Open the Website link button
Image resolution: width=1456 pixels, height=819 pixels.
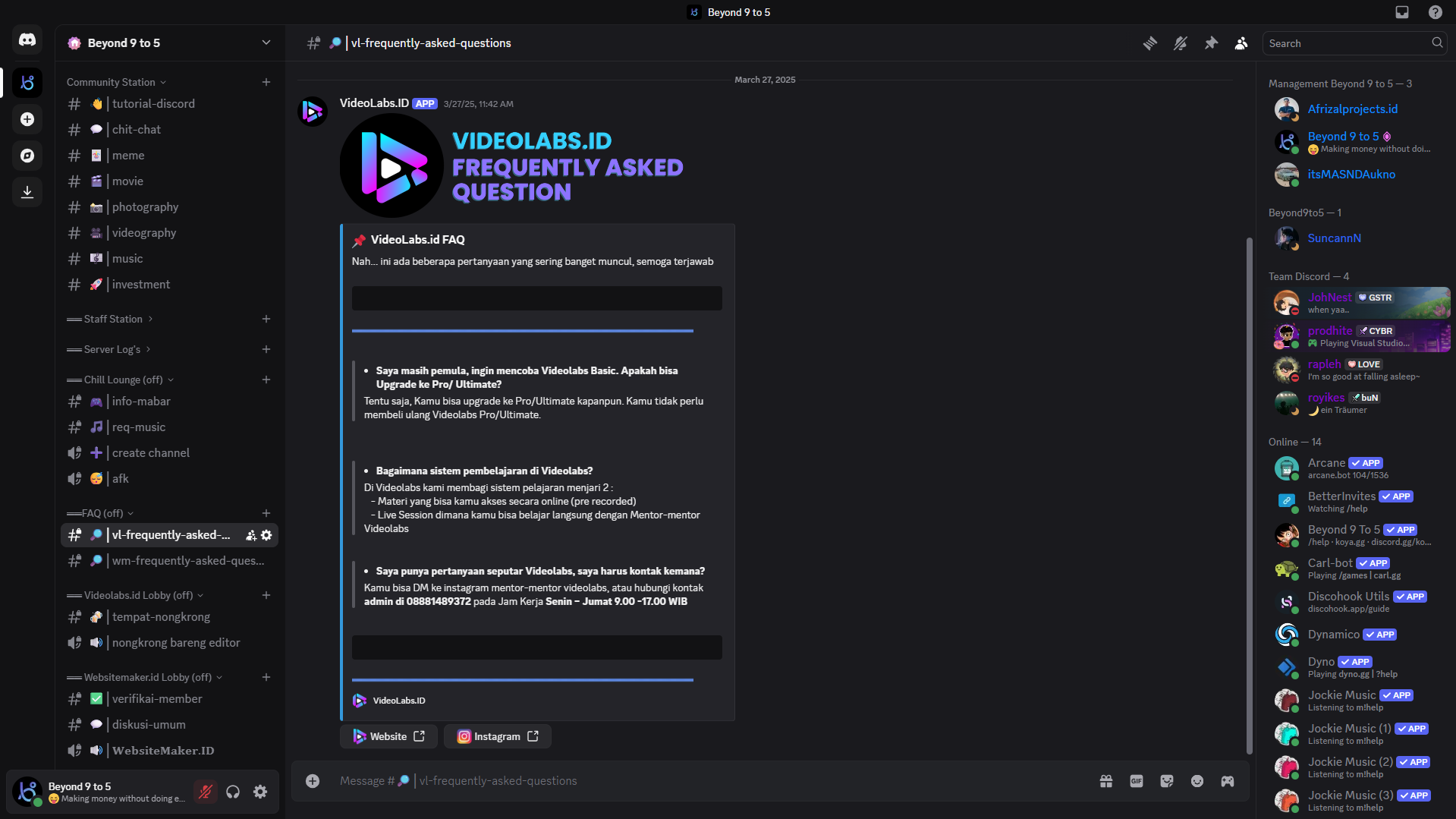(x=388, y=736)
